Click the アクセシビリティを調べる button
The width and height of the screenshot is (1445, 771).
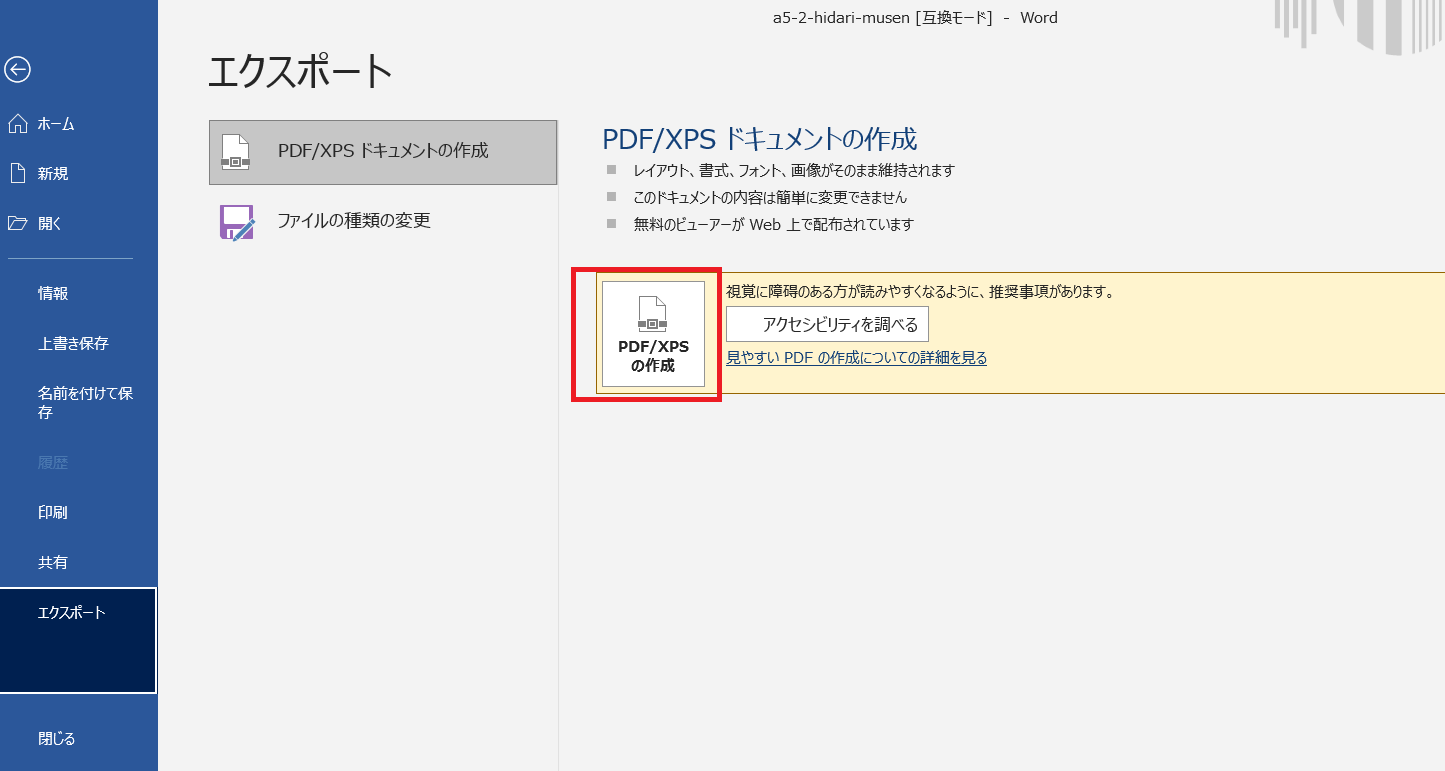(x=827, y=325)
